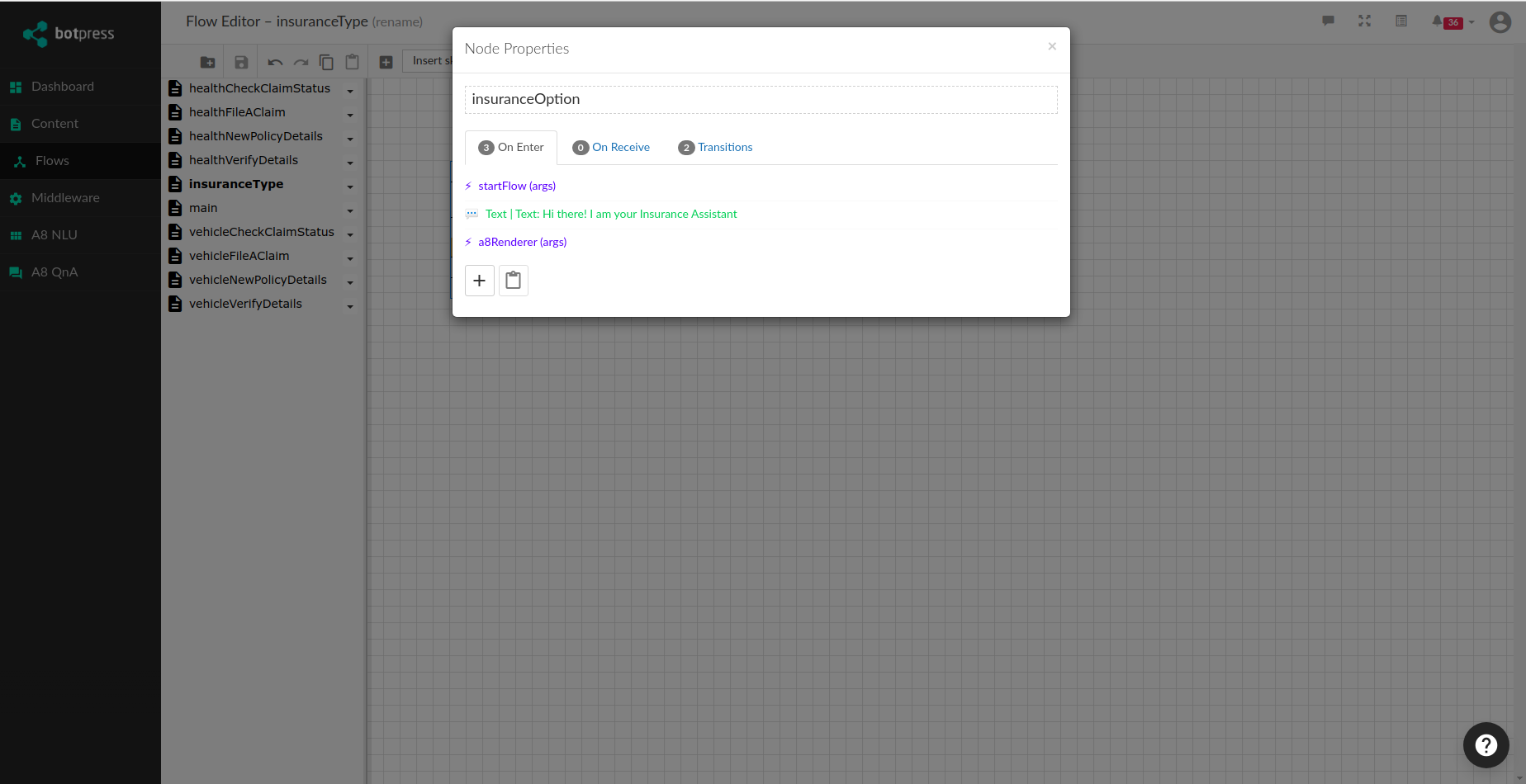
Task: Save the flow with the disk icon
Action: [x=241, y=62]
